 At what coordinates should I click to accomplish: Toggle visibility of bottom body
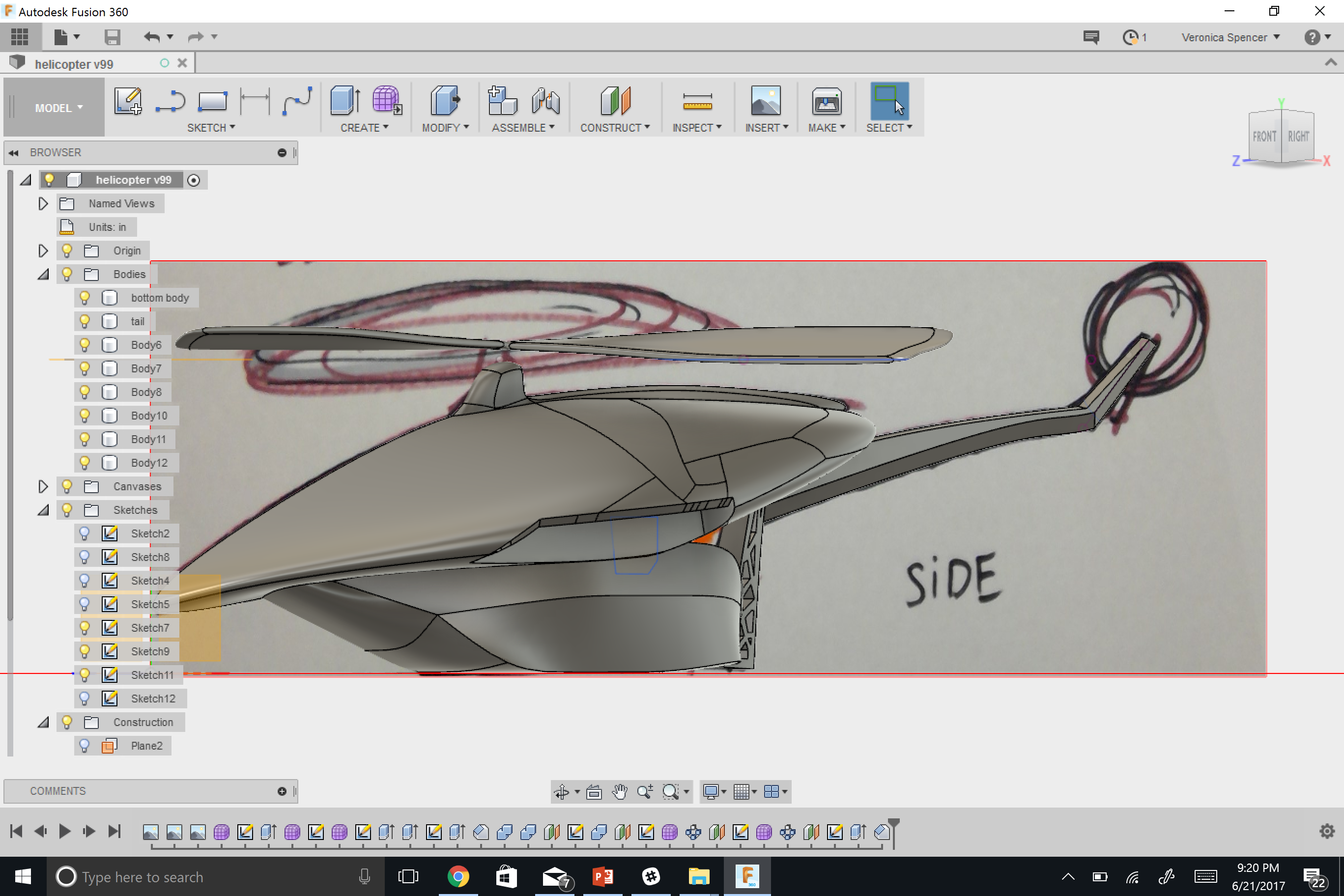tap(85, 298)
